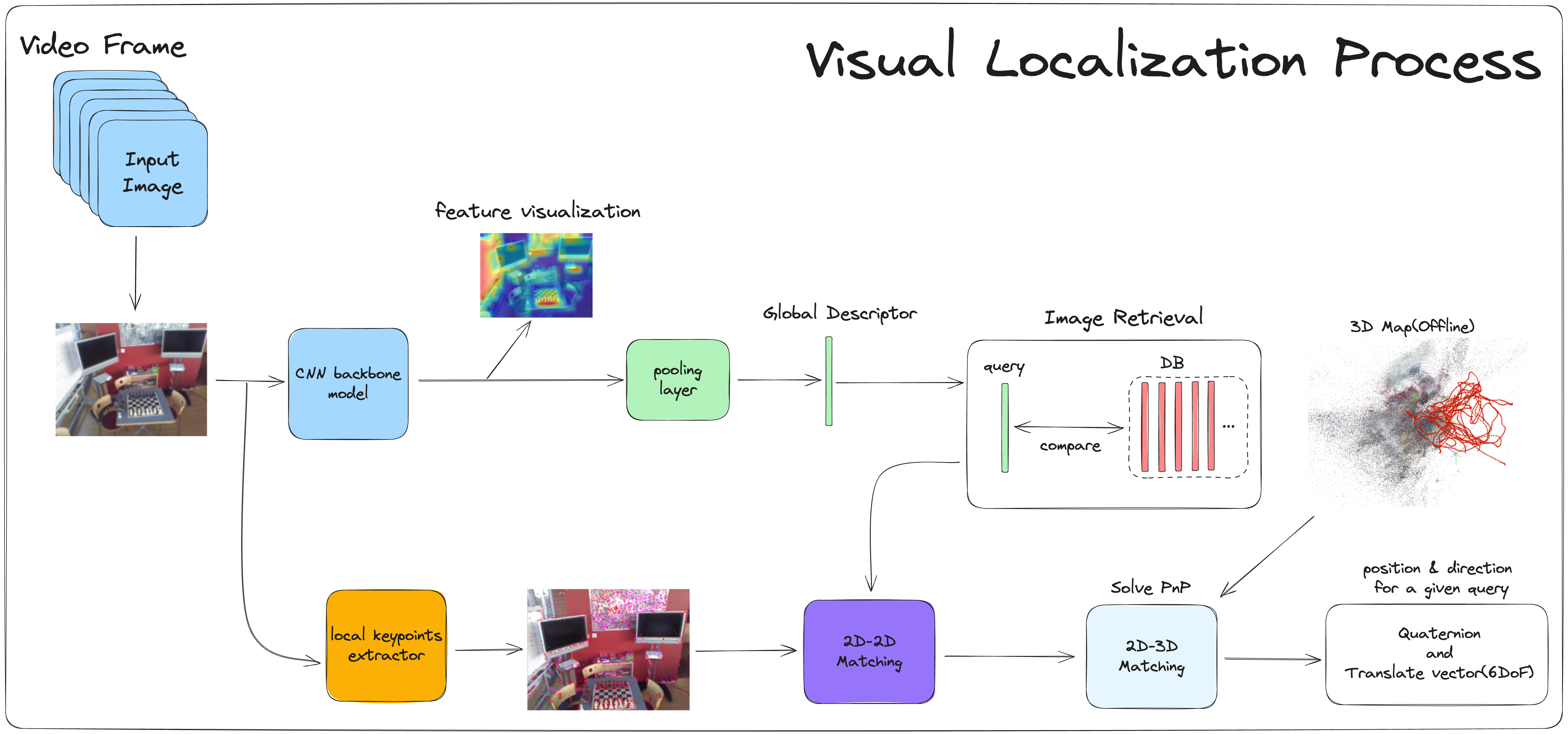Image resolution: width=1568 pixels, height=734 pixels.
Task: Select the chess room input photo
Action: tap(131, 379)
